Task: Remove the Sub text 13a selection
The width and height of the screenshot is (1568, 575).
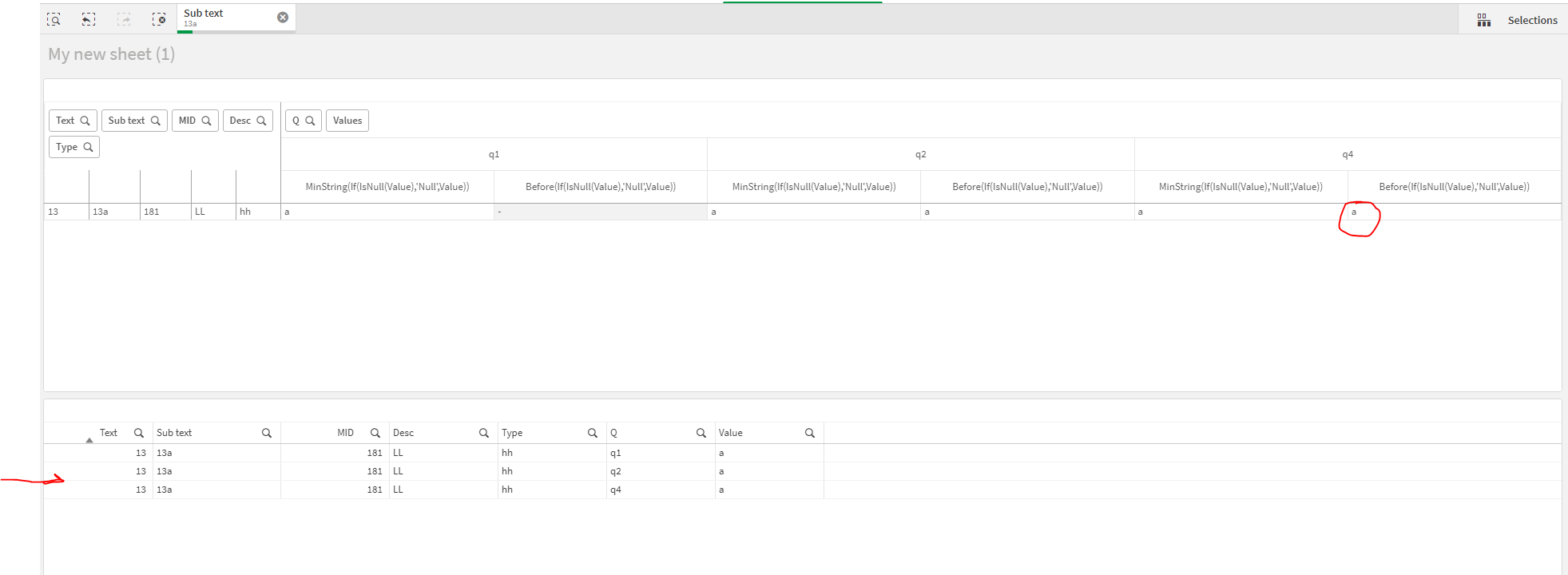Action: (x=283, y=18)
